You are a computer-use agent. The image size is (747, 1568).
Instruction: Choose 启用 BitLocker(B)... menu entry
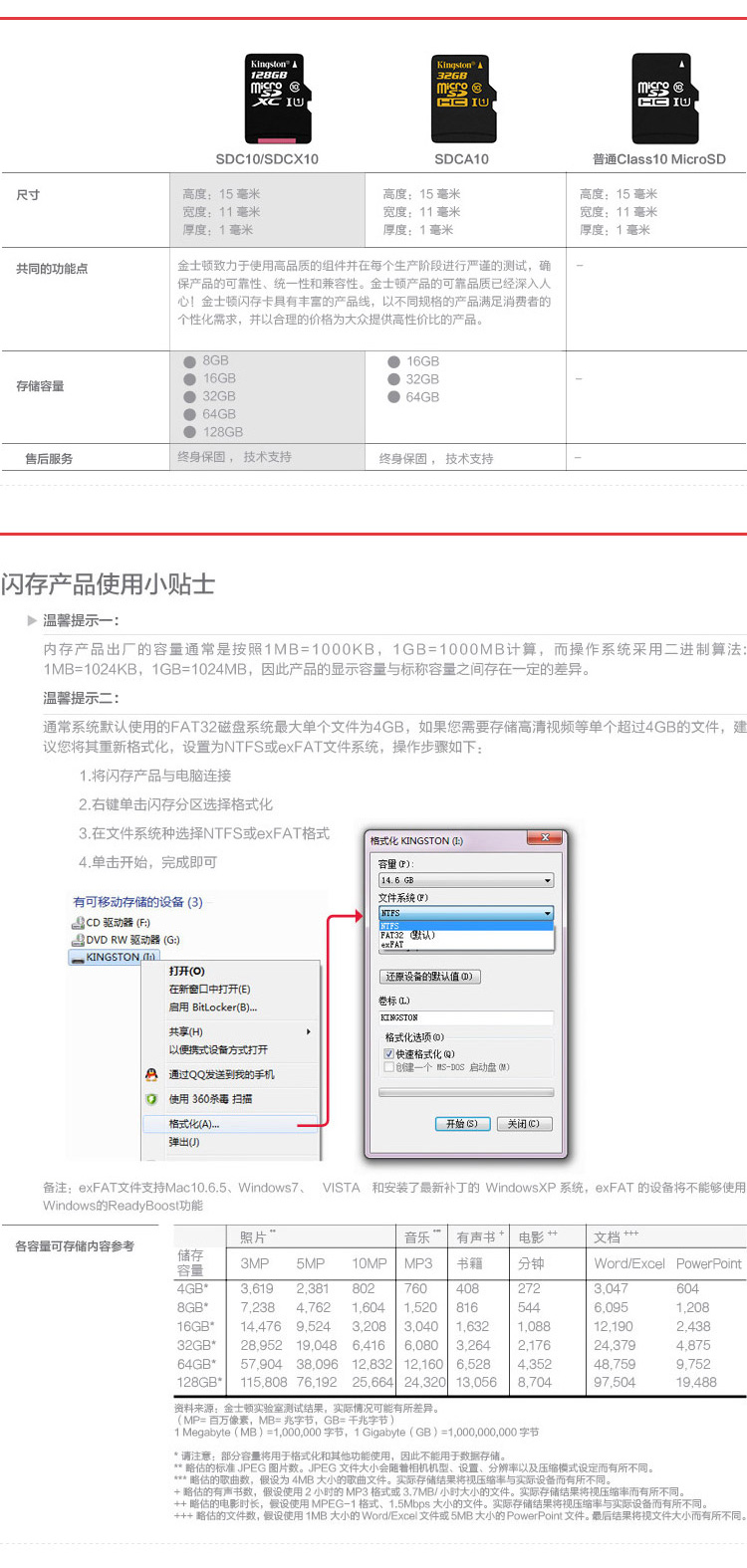(x=212, y=1008)
